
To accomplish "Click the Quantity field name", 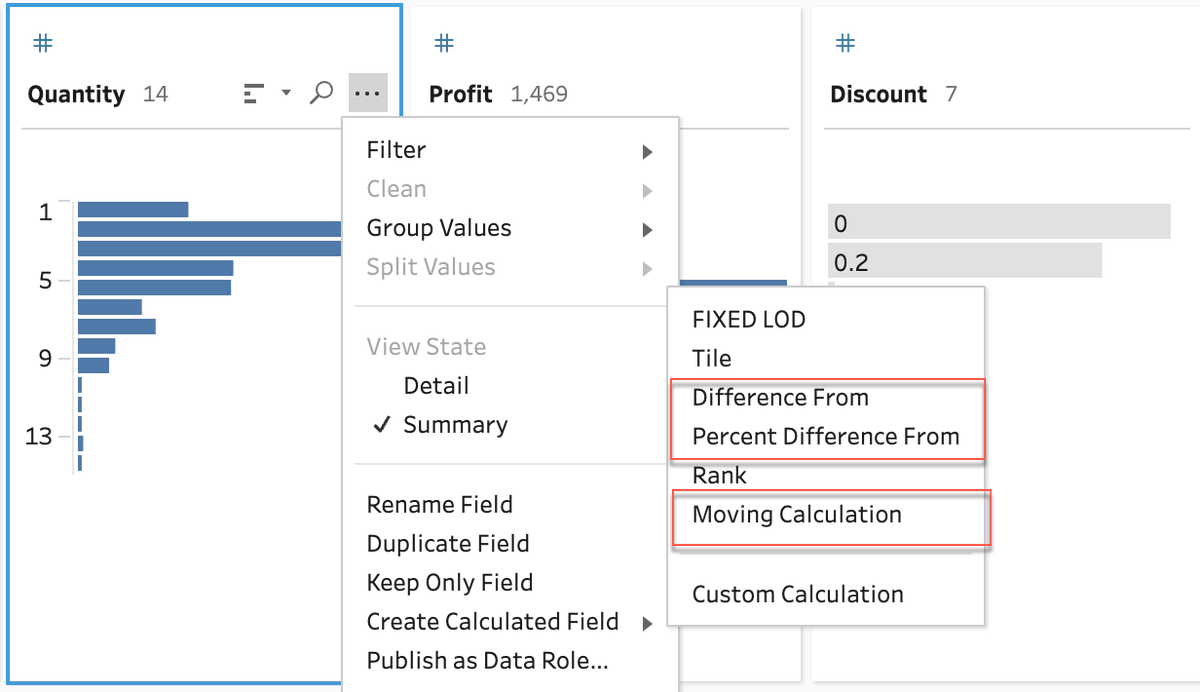I will (76, 94).
